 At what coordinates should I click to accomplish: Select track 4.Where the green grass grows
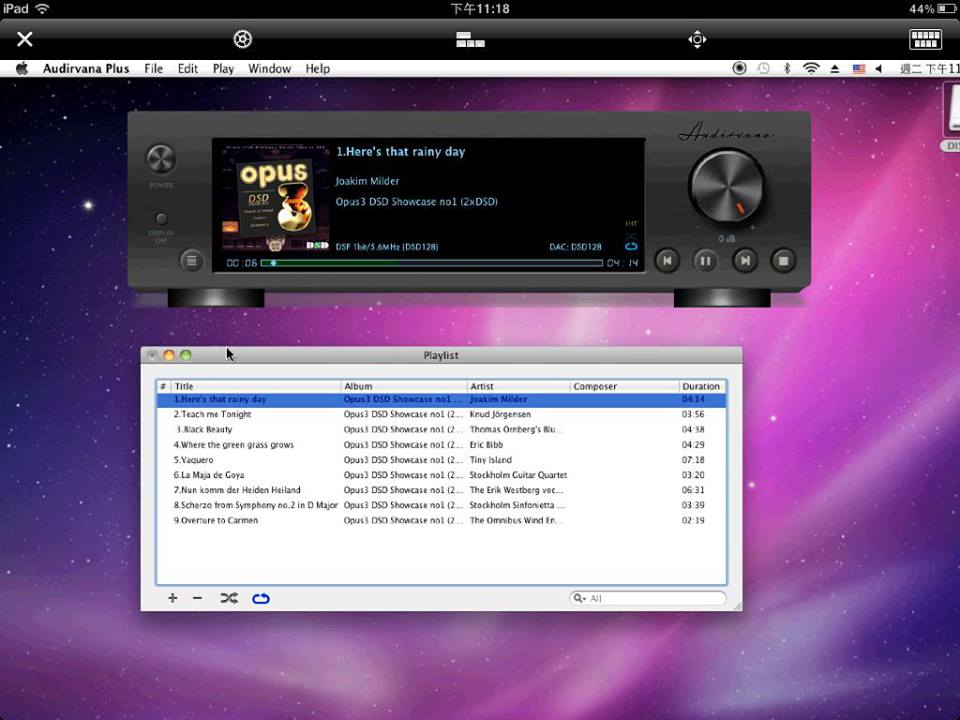pyautogui.click(x=441, y=445)
